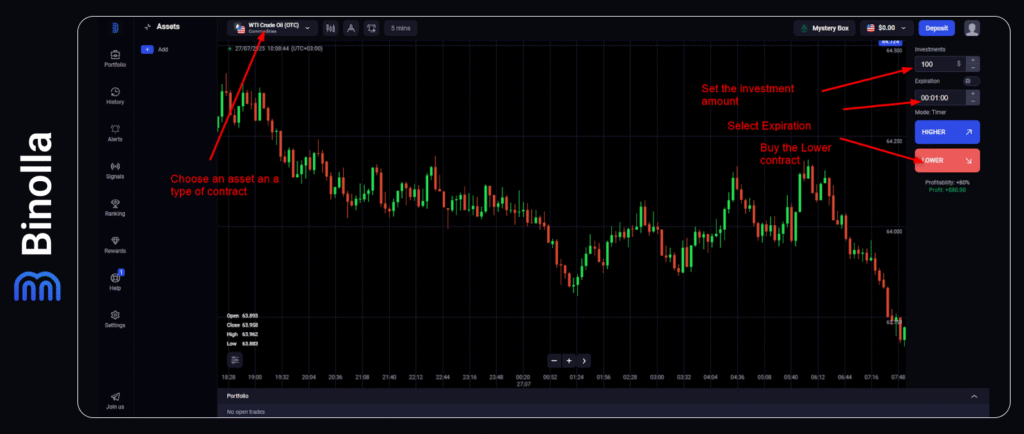Open the Portfolio sidebar section

(115, 57)
